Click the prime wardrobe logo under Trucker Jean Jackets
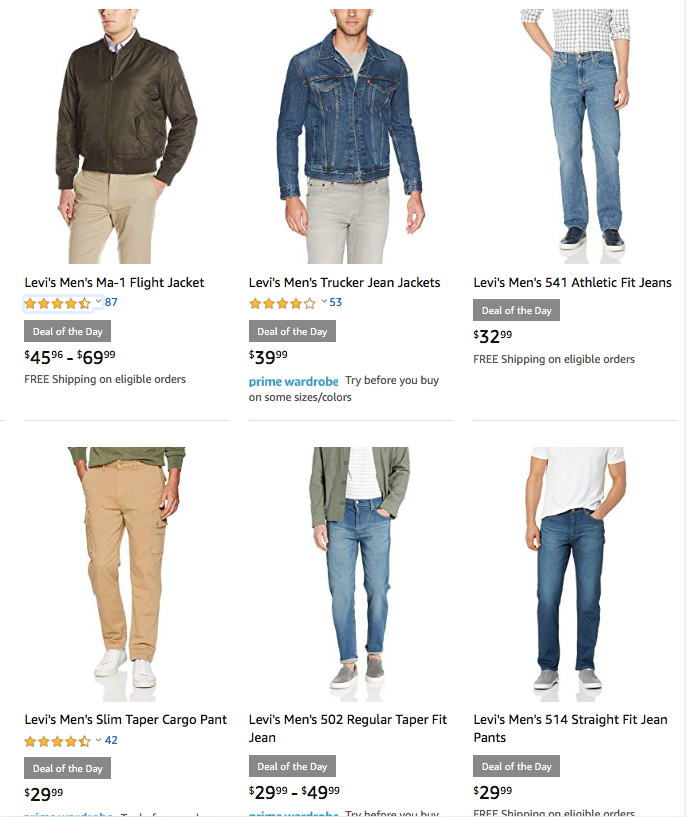The image size is (687, 817). point(293,381)
